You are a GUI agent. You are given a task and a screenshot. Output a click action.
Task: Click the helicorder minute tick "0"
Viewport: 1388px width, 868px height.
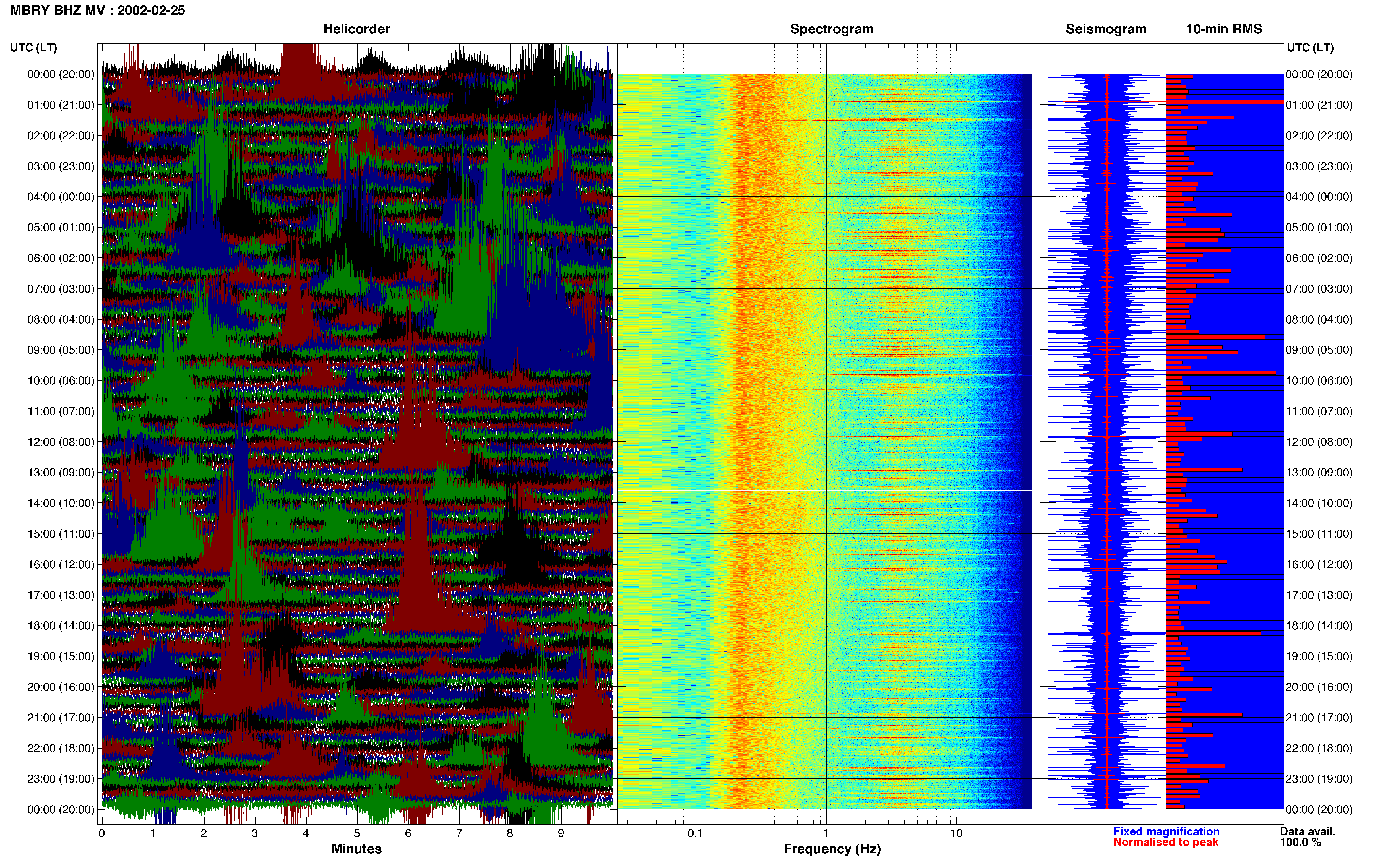(101, 833)
